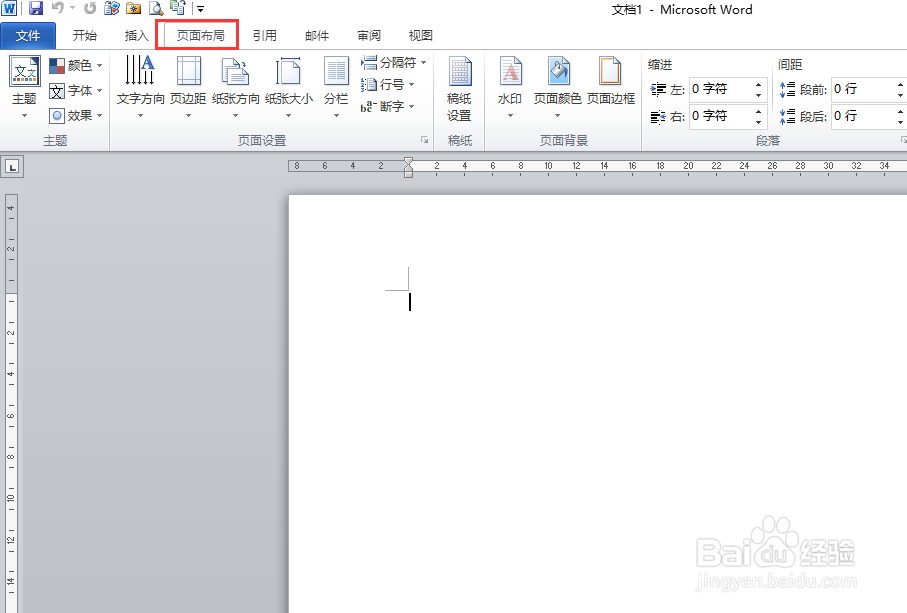Click the Undo arrow in quick access toolbar
Image resolution: width=907 pixels, height=613 pixels.
[x=57, y=8]
